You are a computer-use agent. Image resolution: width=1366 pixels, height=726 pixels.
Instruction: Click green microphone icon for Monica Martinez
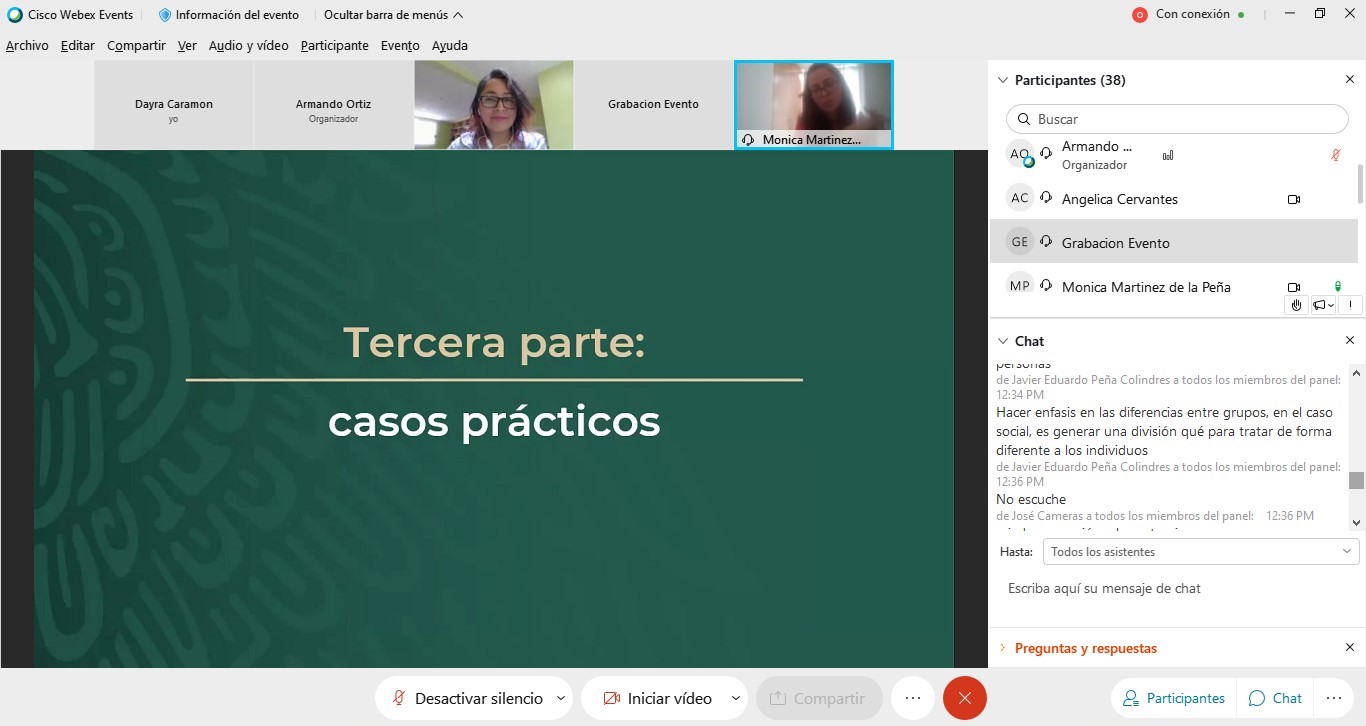pyautogui.click(x=1337, y=286)
